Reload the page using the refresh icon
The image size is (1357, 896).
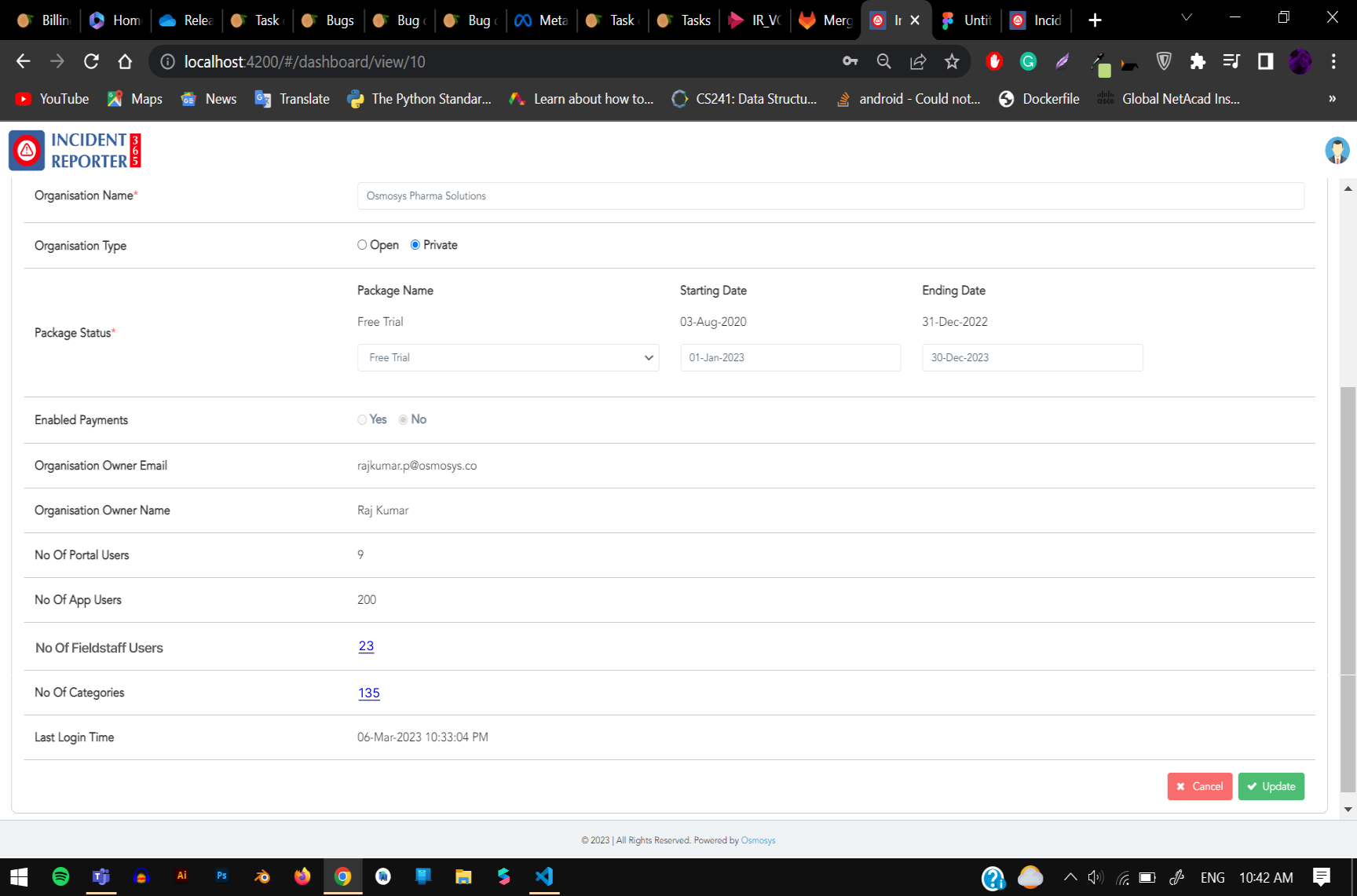click(x=91, y=62)
